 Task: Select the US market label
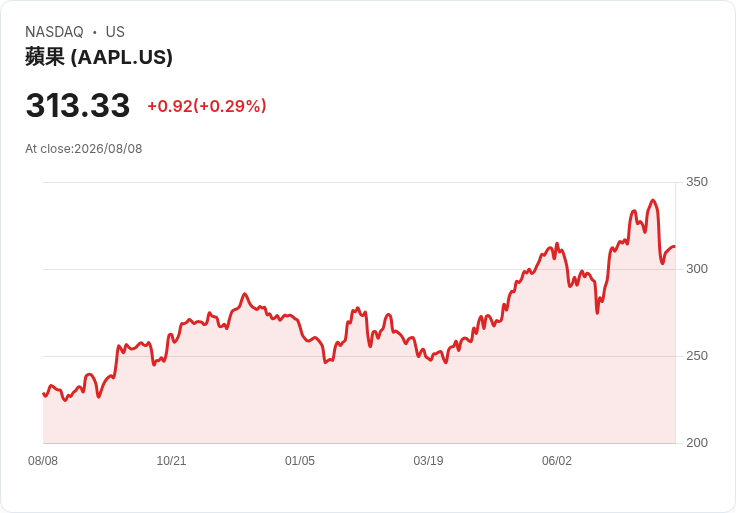pyautogui.click(x=115, y=32)
